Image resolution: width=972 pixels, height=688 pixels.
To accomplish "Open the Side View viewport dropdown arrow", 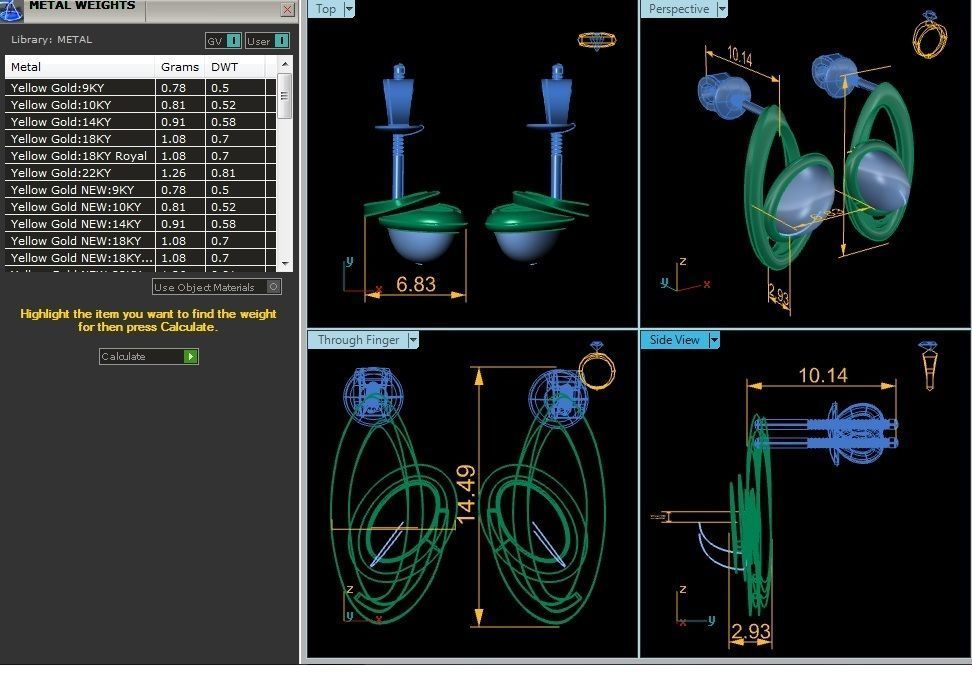I will coord(714,340).
